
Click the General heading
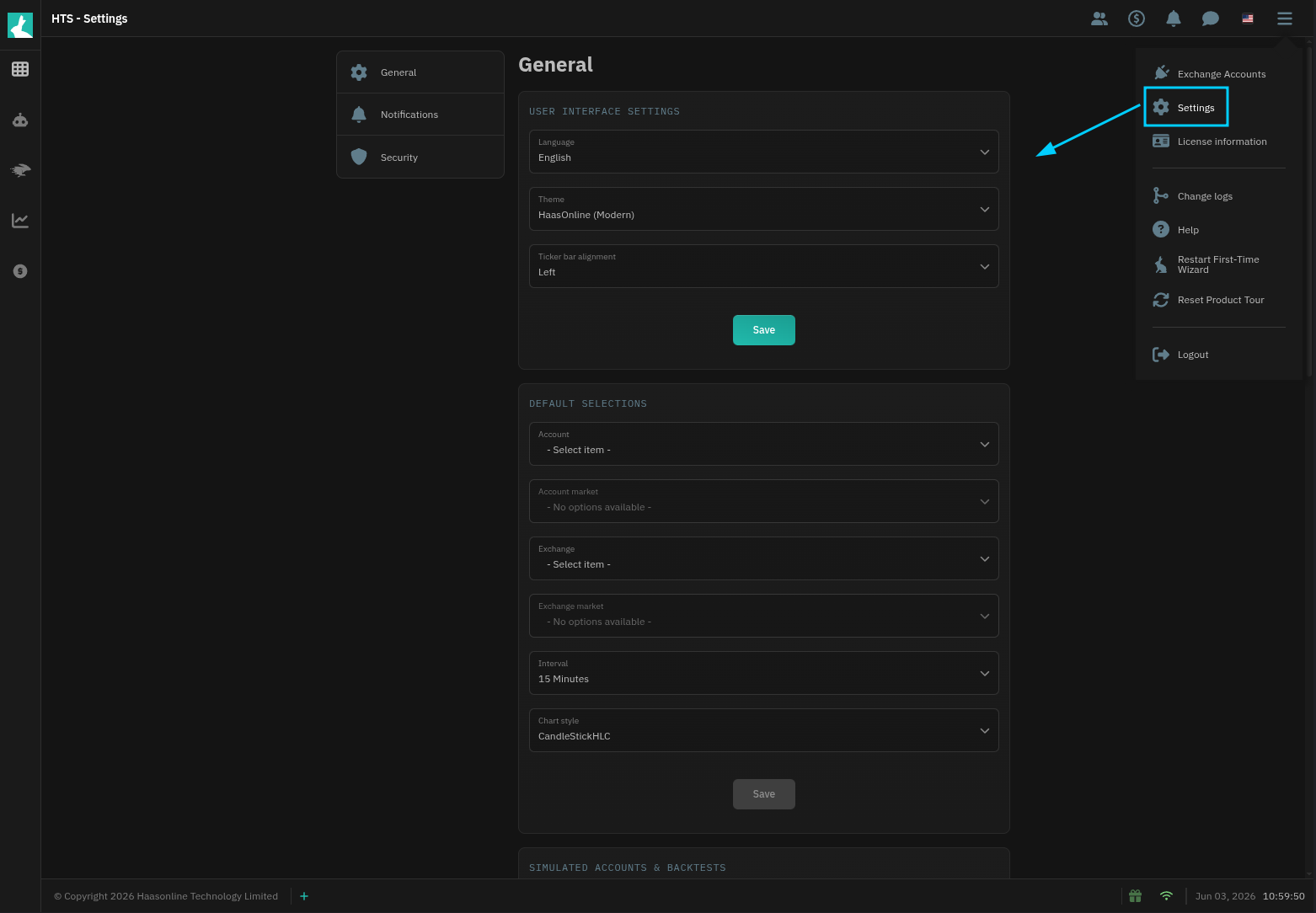[x=555, y=65]
